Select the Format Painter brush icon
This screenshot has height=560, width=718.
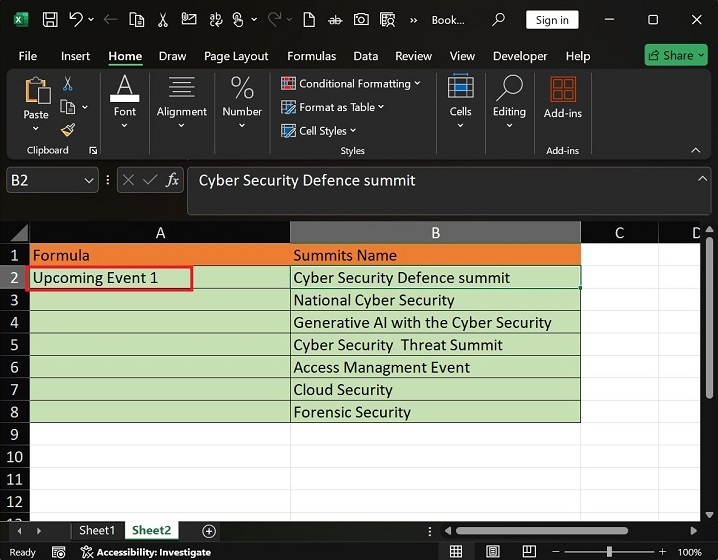68,130
